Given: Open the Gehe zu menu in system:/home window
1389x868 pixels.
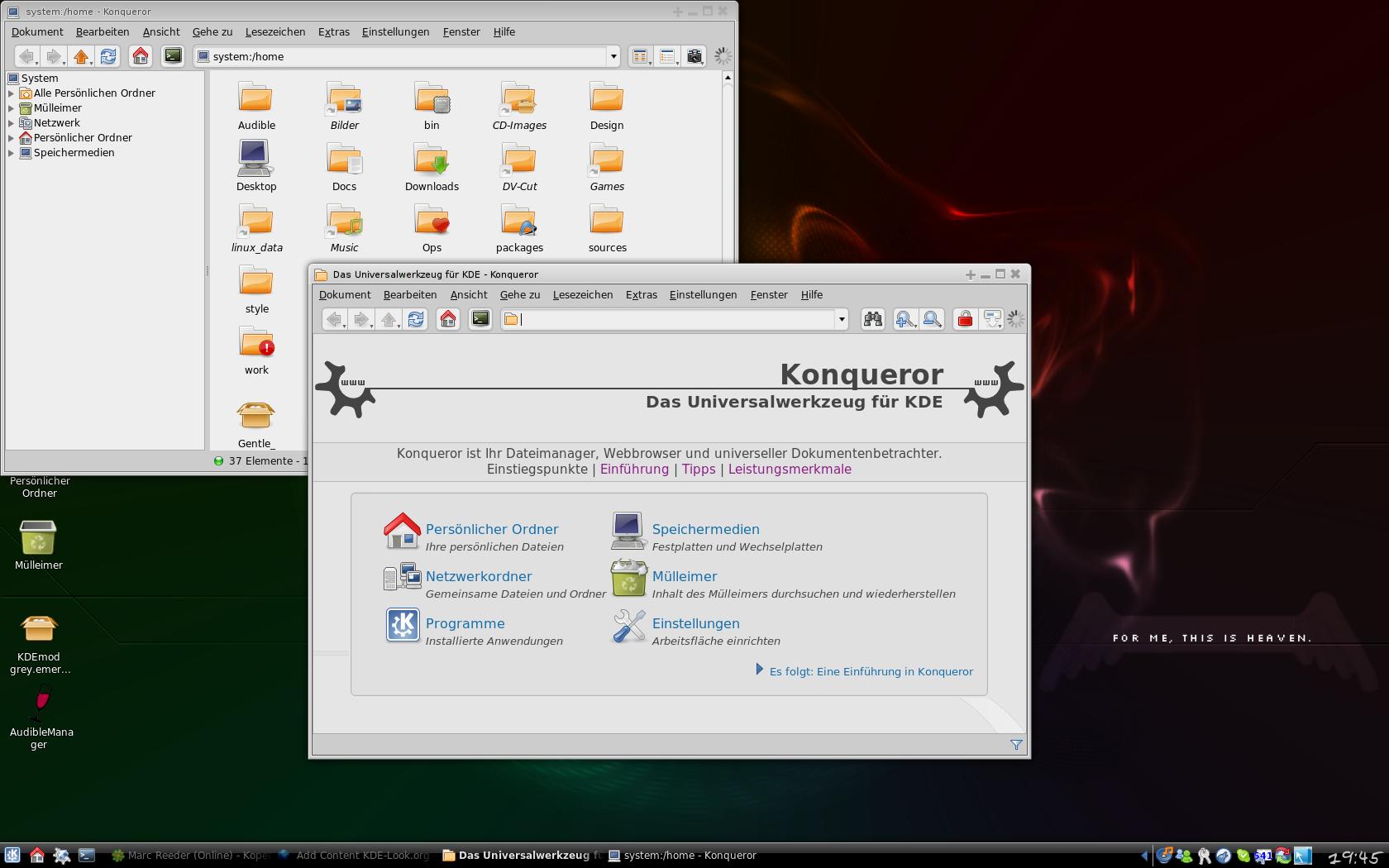Looking at the screenshot, I should point(212,31).
